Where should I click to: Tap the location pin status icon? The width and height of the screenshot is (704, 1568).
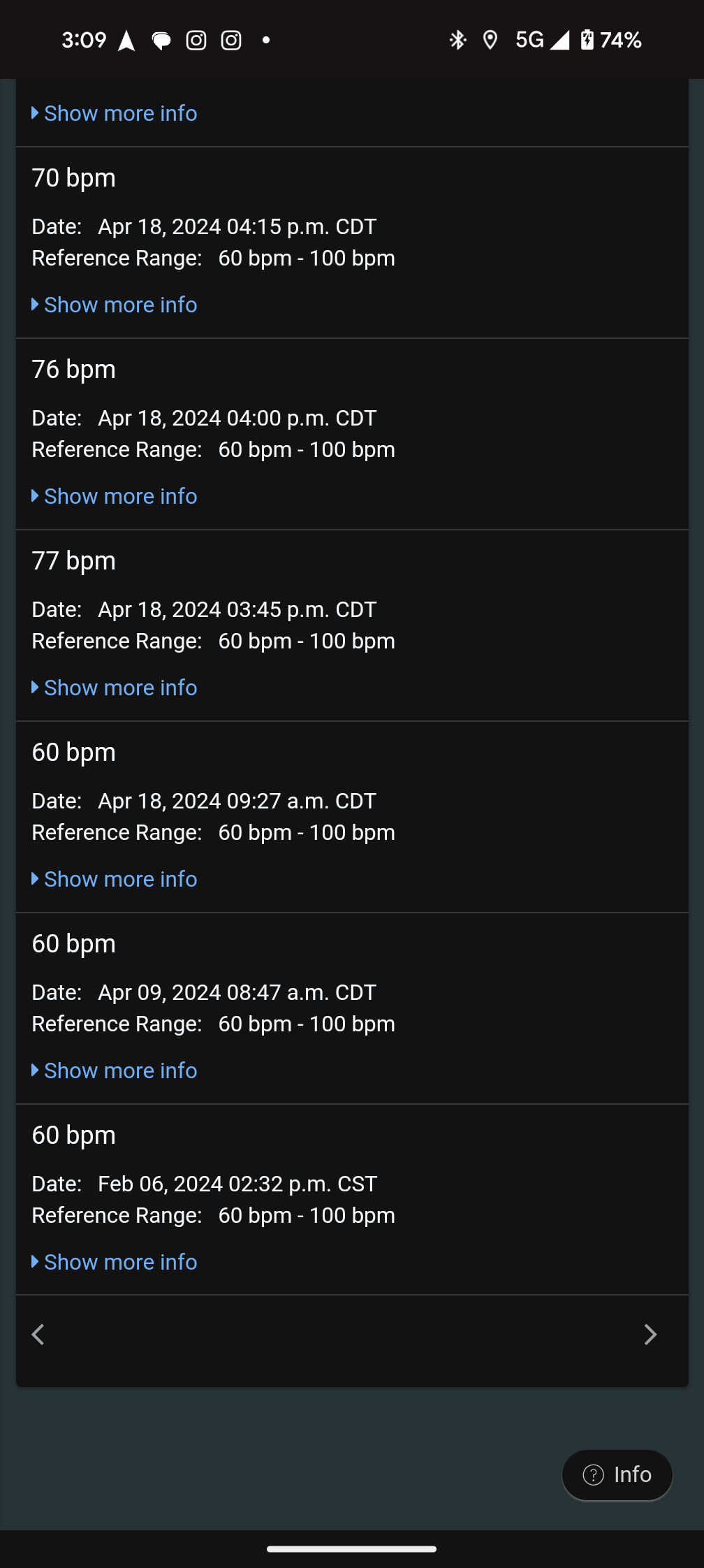[x=490, y=41]
